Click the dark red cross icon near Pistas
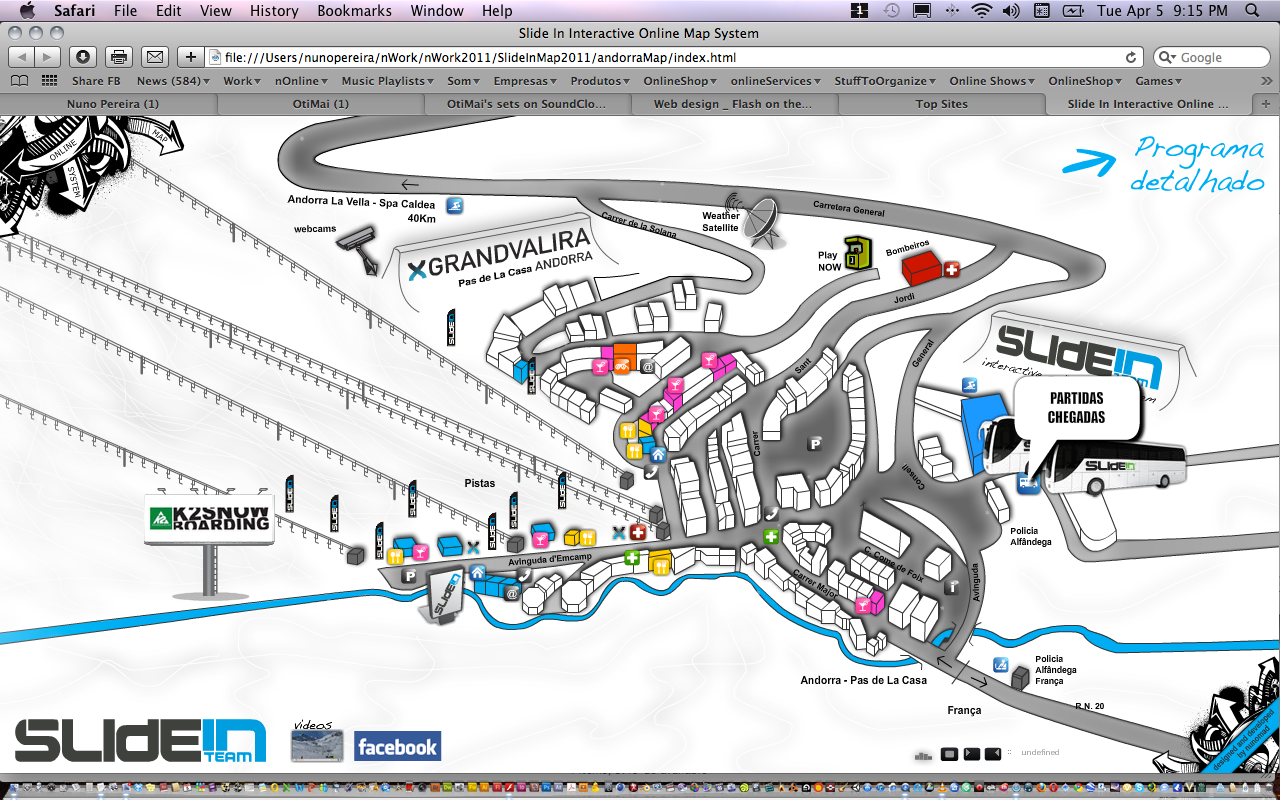The width and height of the screenshot is (1280, 800). (636, 533)
